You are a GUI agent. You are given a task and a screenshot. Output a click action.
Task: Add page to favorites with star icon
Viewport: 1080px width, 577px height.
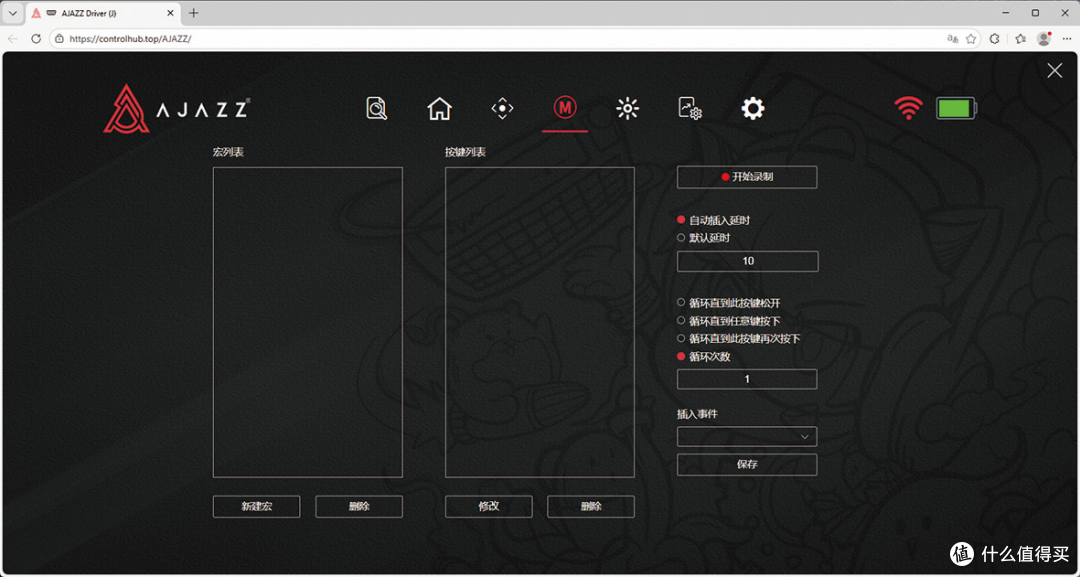point(971,39)
